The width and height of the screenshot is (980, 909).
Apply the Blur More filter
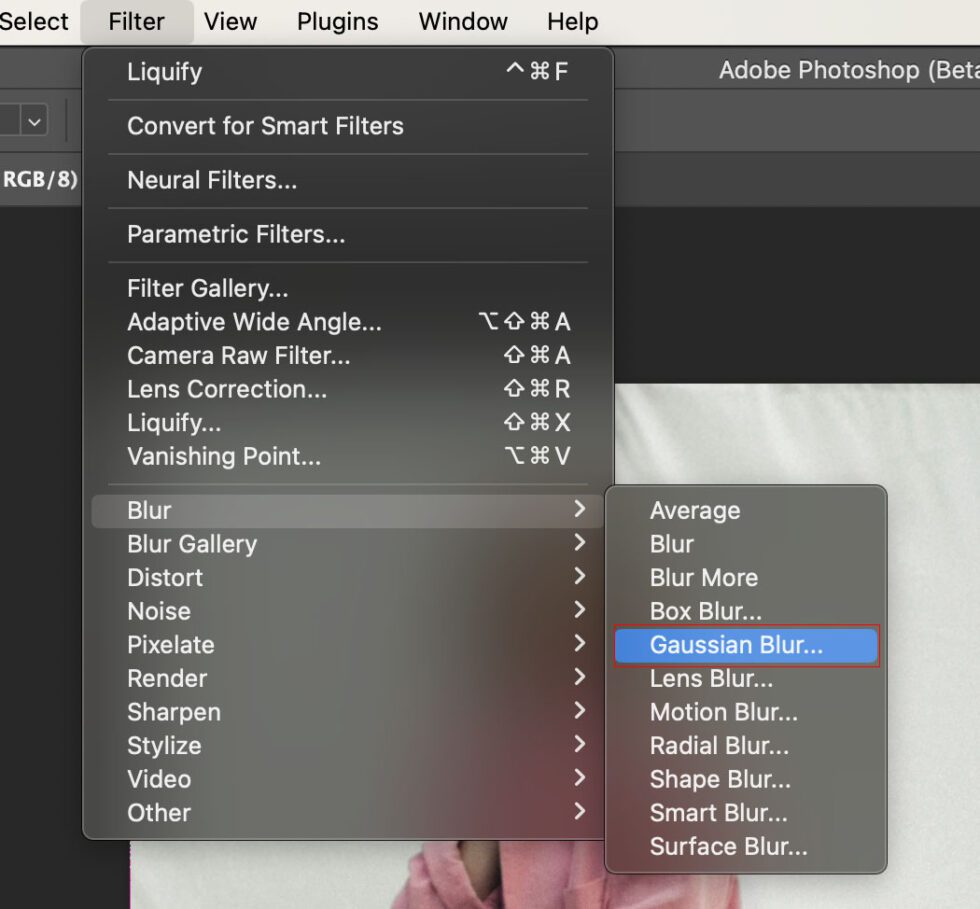coord(703,577)
